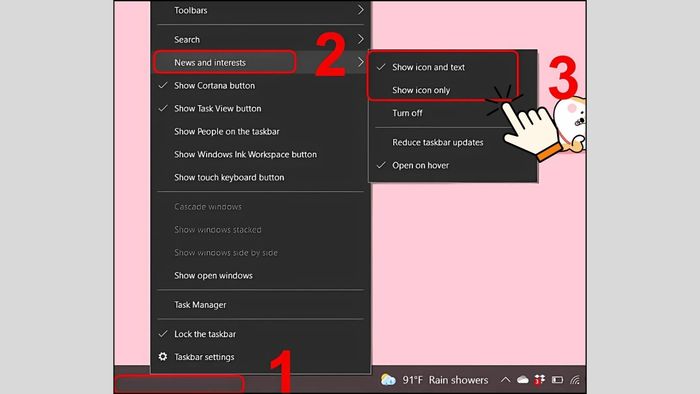Select Show icon and text option
Image resolution: width=700 pixels, height=394 pixels.
[453, 67]
